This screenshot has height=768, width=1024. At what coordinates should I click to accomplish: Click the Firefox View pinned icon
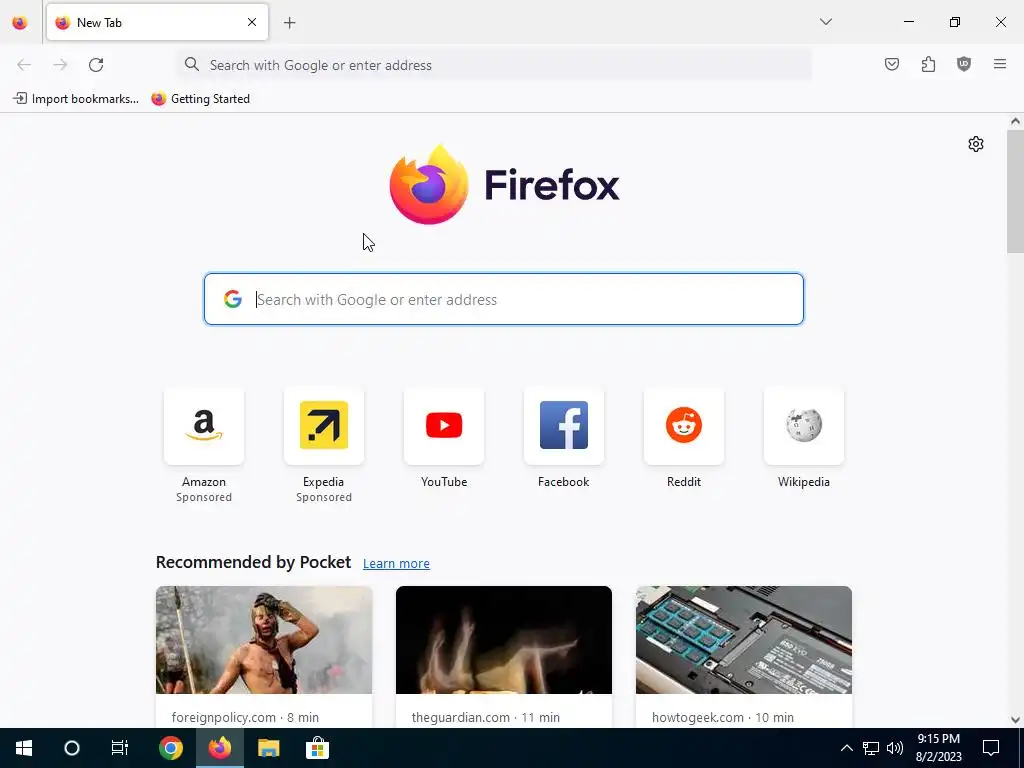(x=20, y=22)
